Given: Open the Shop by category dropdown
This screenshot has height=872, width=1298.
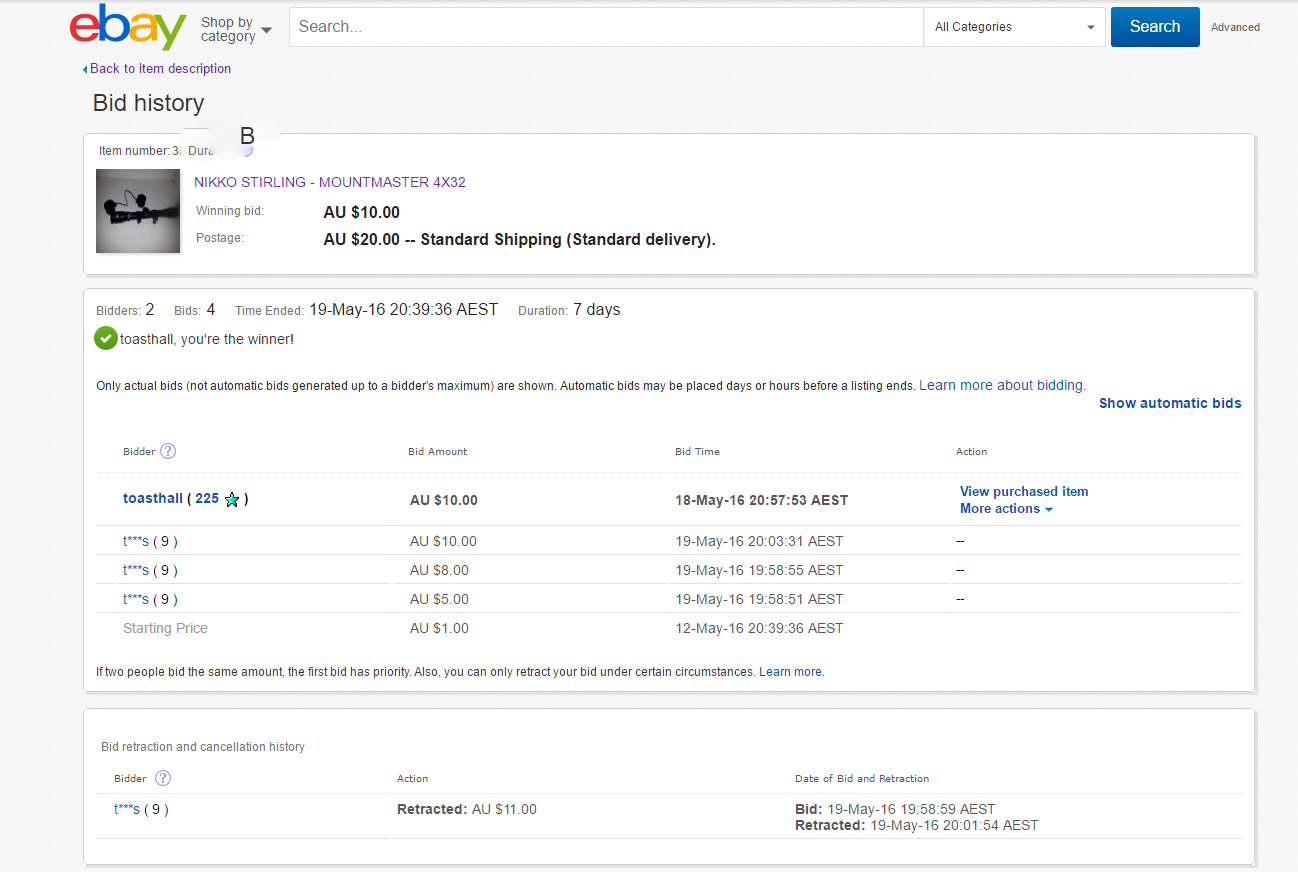Looking at the screenshot, I should tap(236, 29).
